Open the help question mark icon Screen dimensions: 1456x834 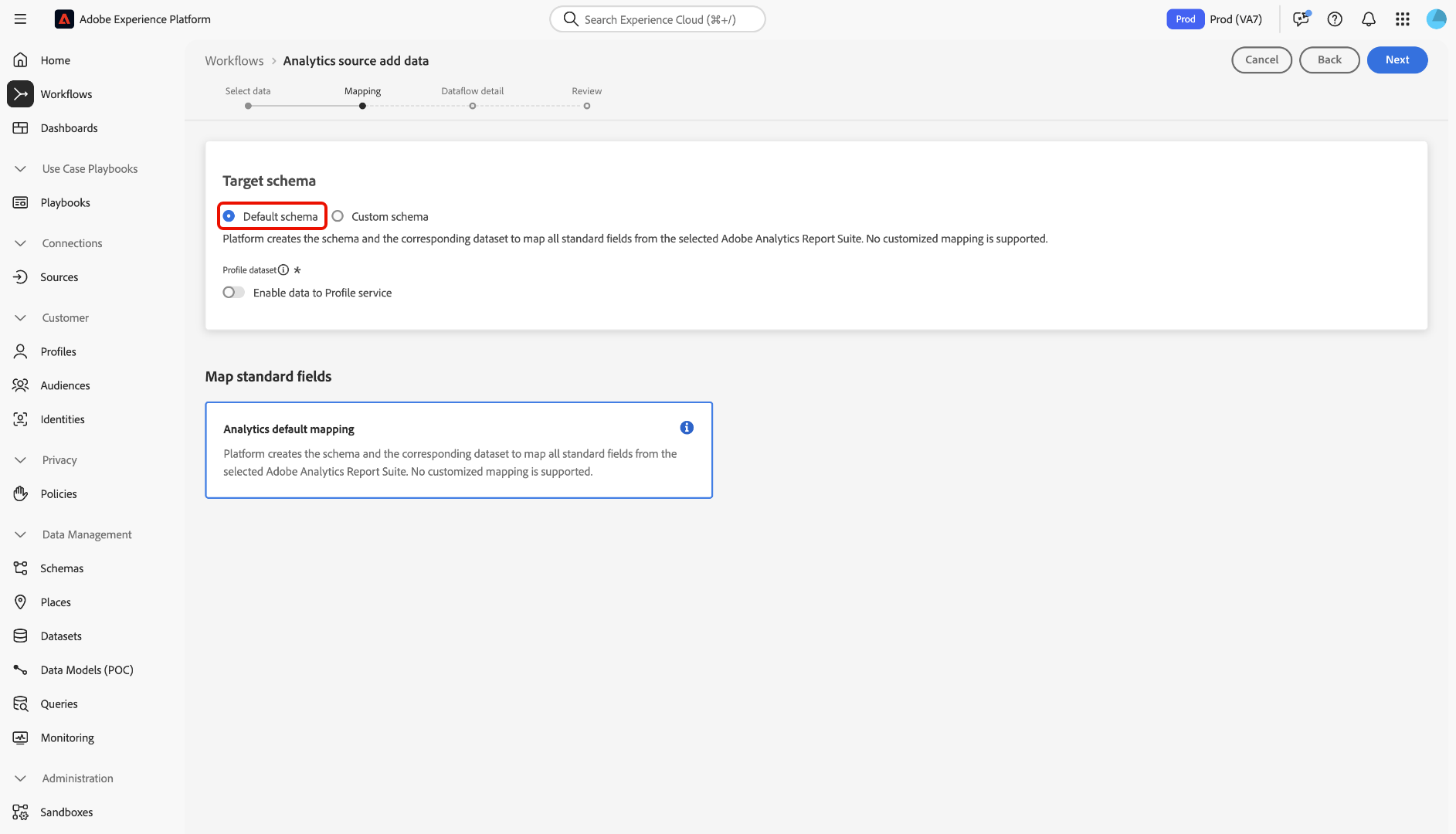(x=1335, y=19)
